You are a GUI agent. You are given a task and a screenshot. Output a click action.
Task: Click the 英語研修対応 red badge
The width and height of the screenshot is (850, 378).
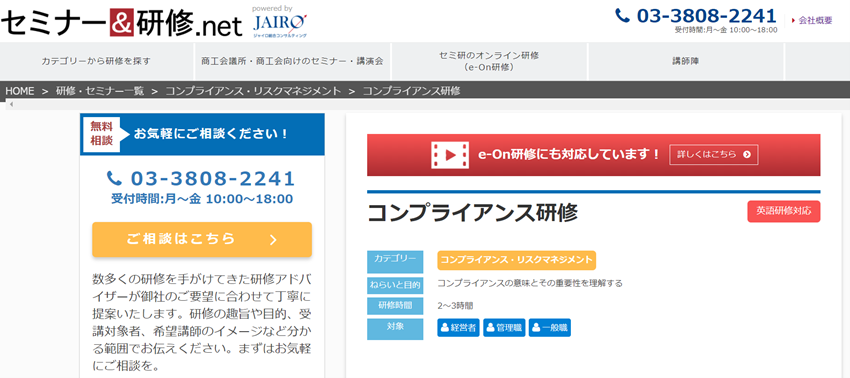(783, 212)
